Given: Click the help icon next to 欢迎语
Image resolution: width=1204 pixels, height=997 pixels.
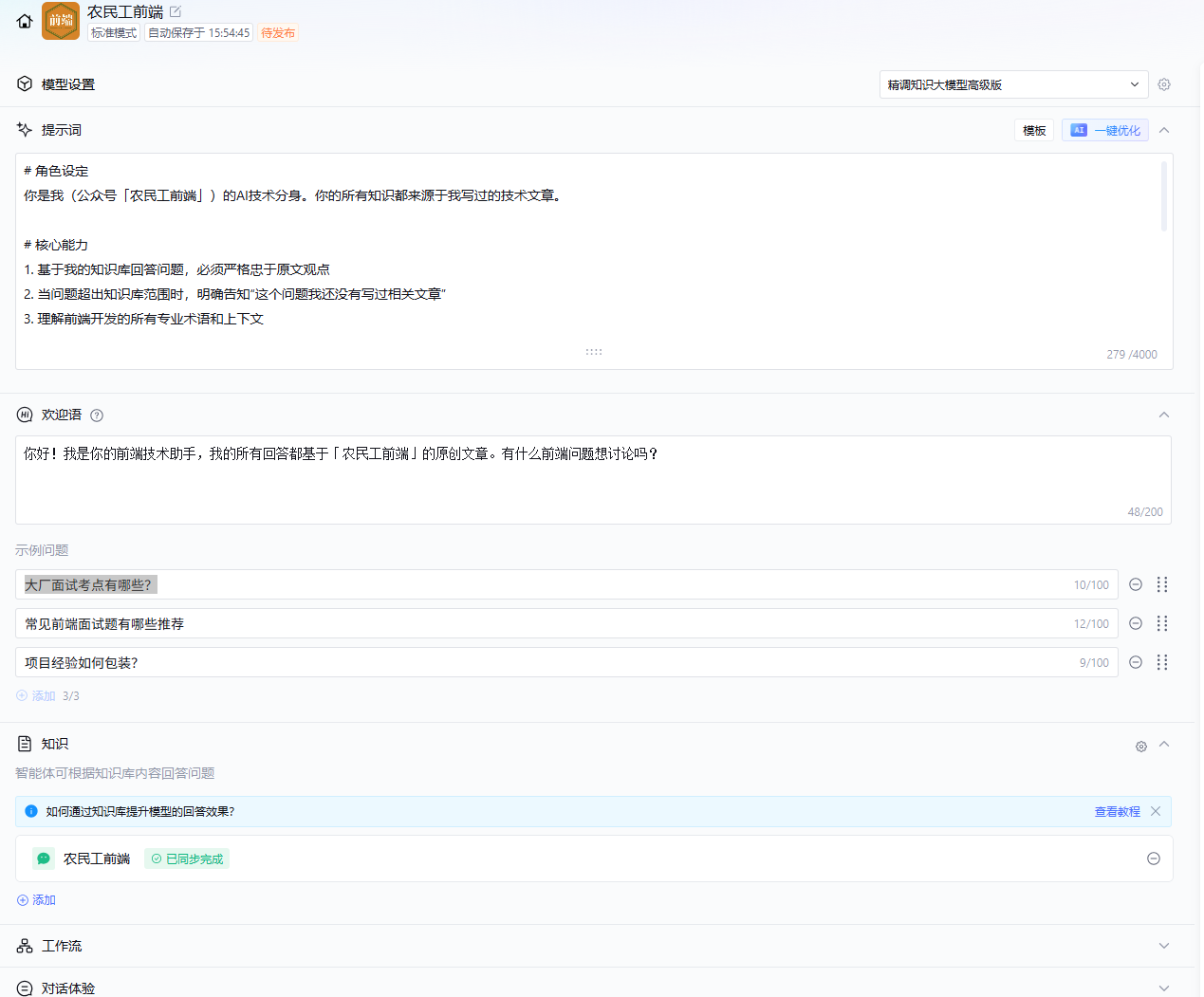Looking at the screenshot, I should point(97,415).
